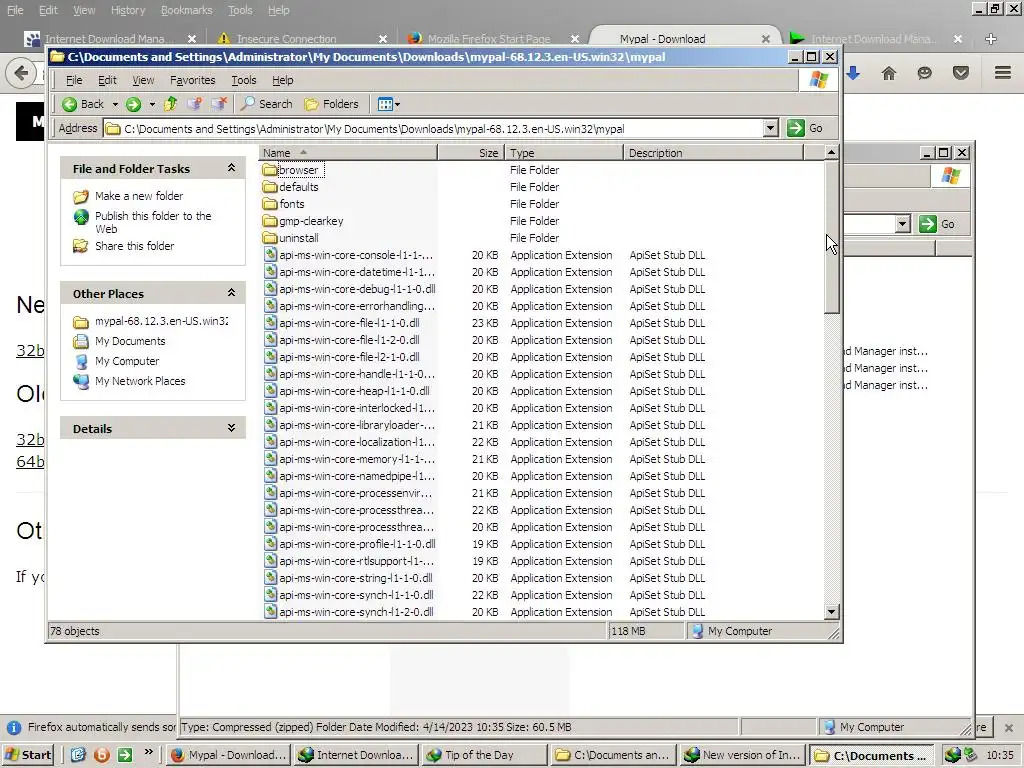Click the Firefox home icon
Screen dimensions: 1024x768
[x=889, y=73]
